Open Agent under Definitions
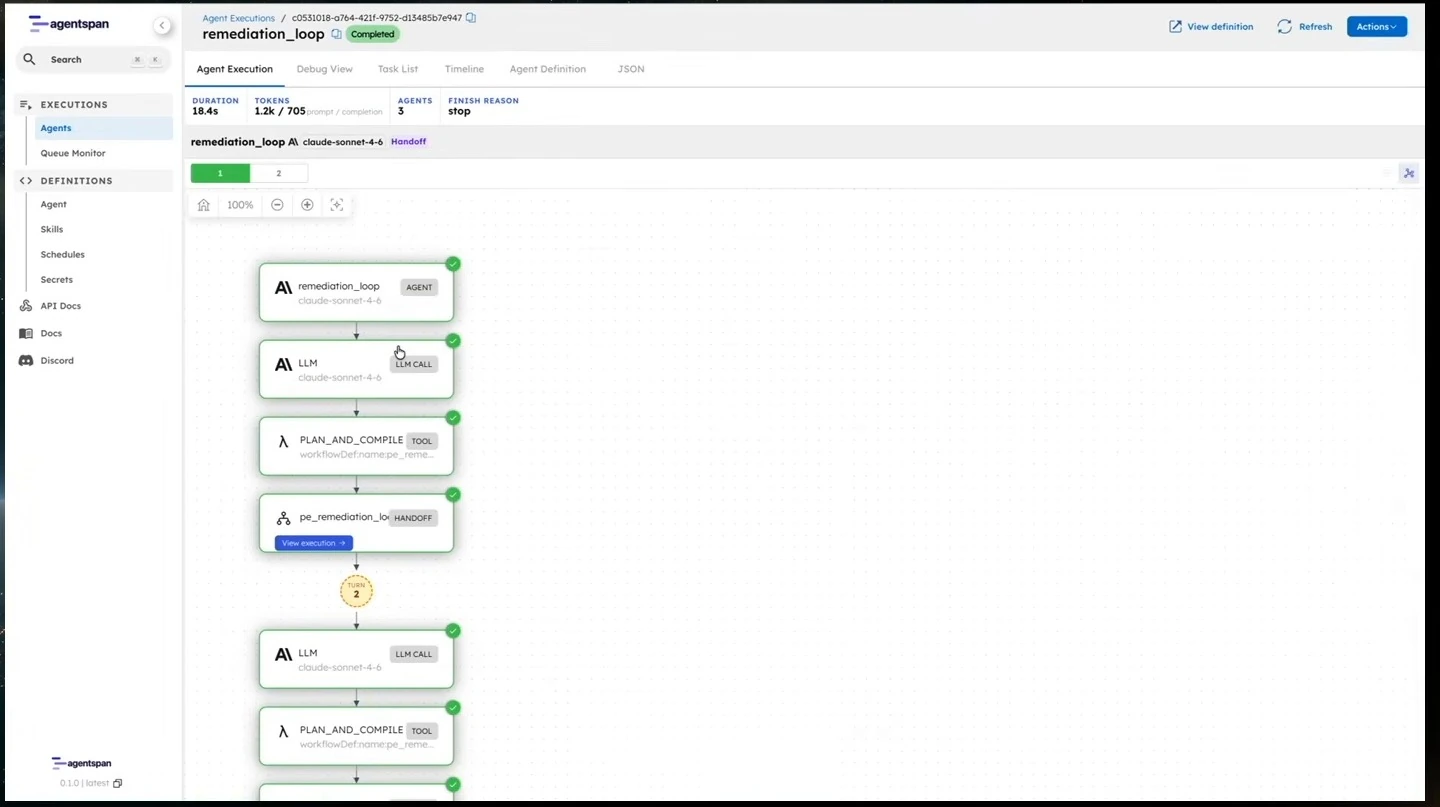 (x=54, y=204)
